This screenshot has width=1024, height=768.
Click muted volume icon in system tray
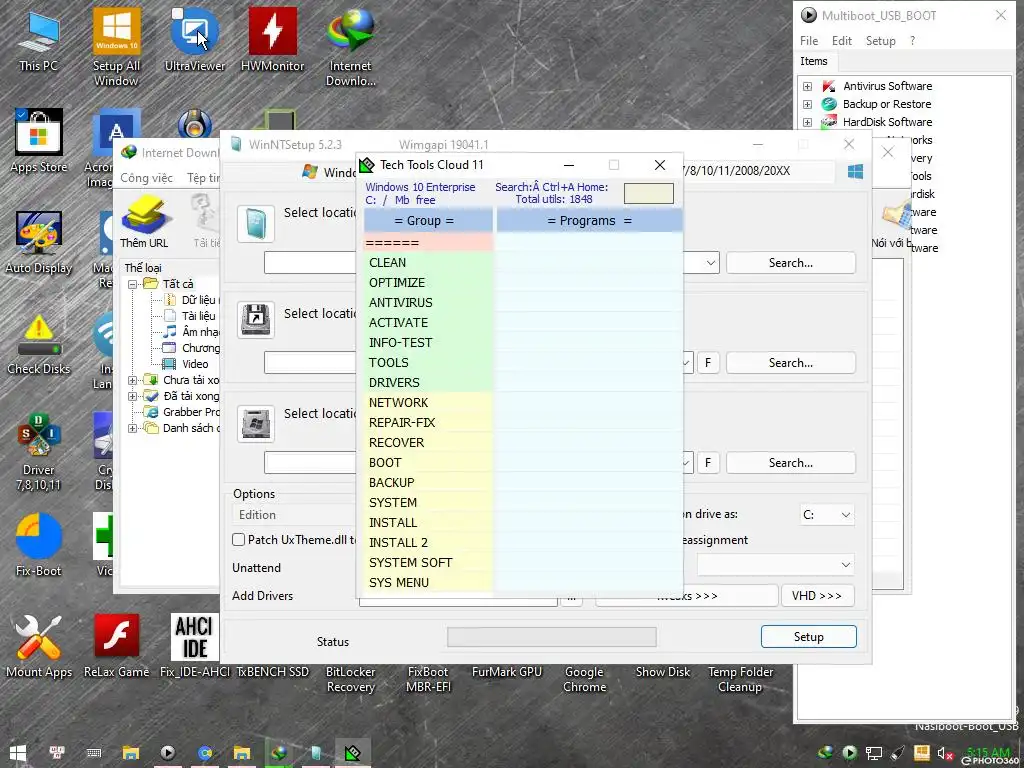pyautogui.click(x=945, y=754)
